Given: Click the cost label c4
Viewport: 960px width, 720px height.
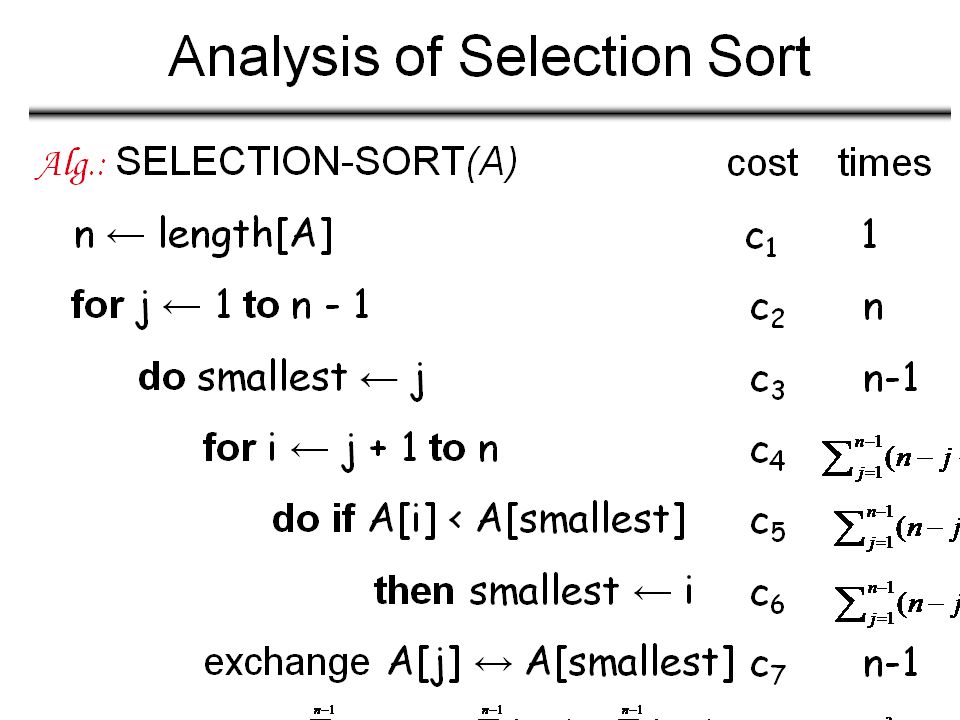Looking at the screenshot, I should pos(768,455).
